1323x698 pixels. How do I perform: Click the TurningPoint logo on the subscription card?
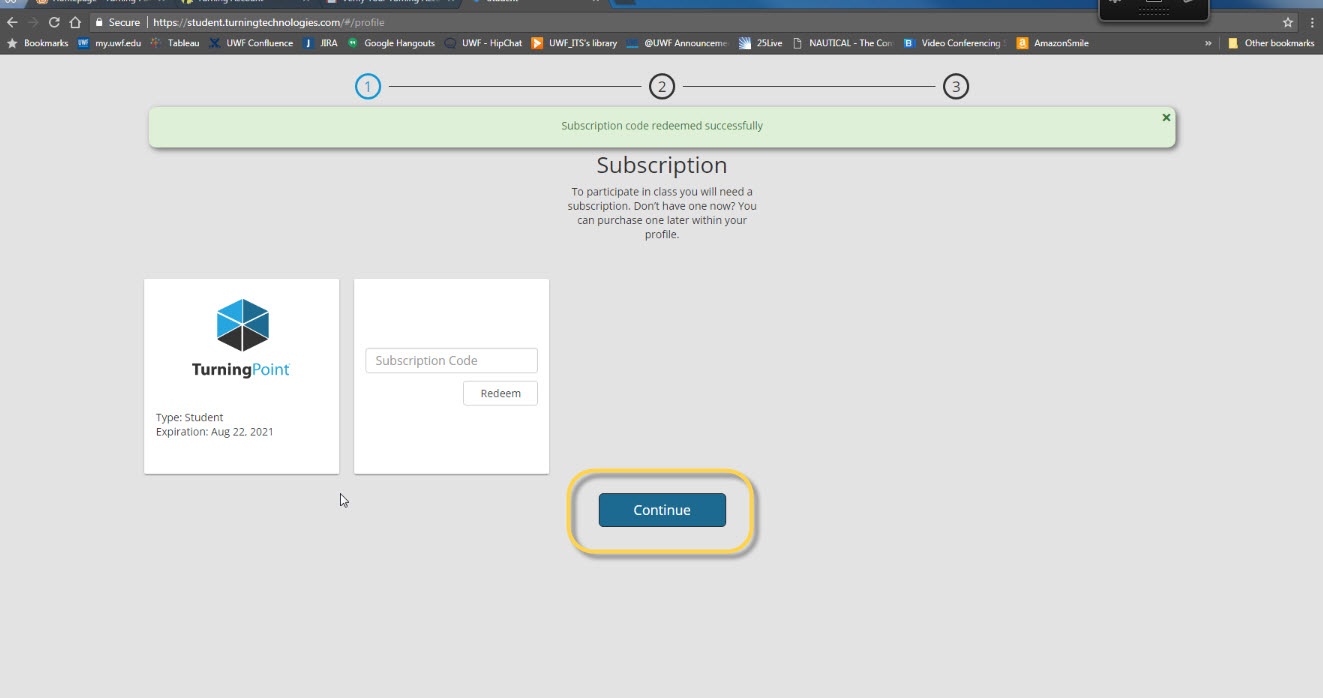[241, 338]
